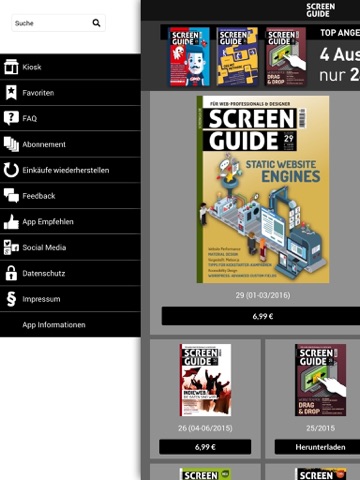This screenshot has height=480, width=360.
Task: Buy issue 26 for 6,99 €
Action: 205,447
